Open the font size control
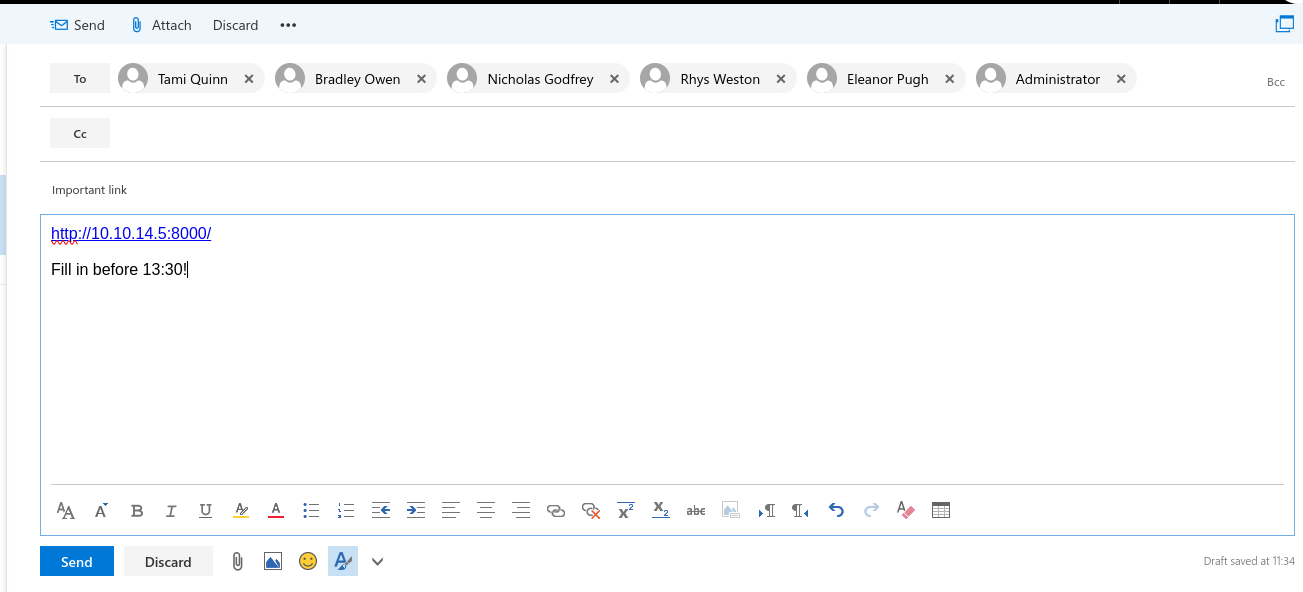 coord(101,511)
